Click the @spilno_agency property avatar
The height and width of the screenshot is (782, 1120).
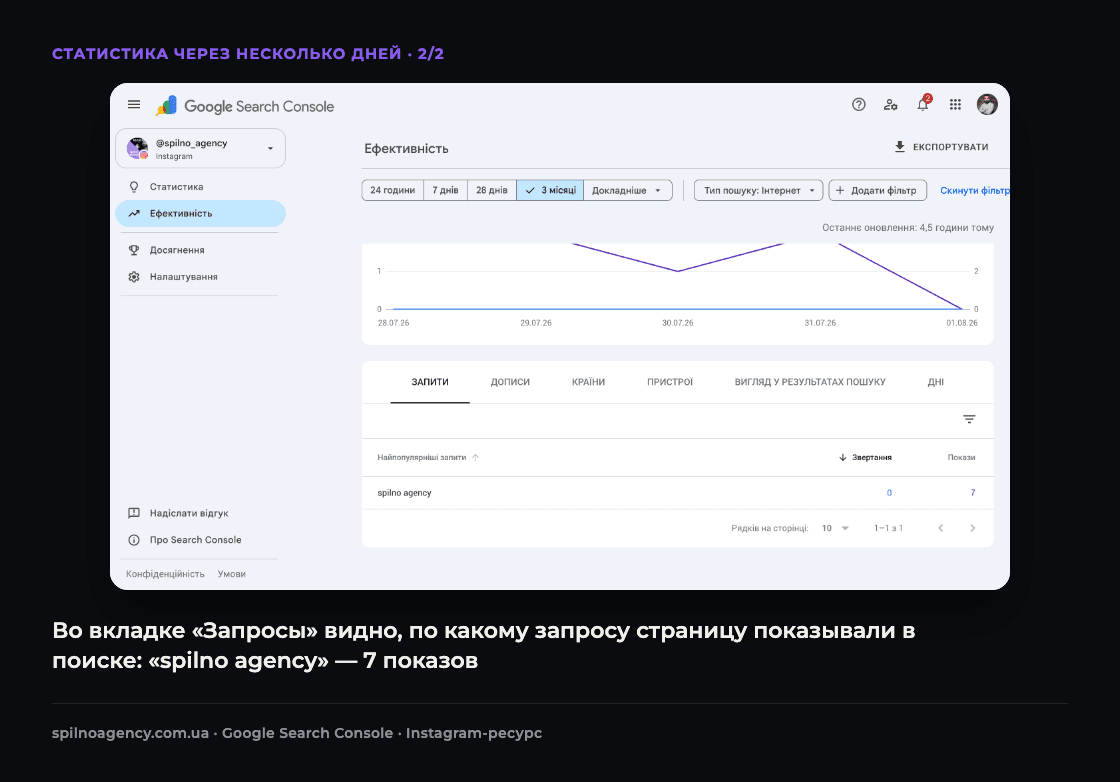tap(137, 149)
